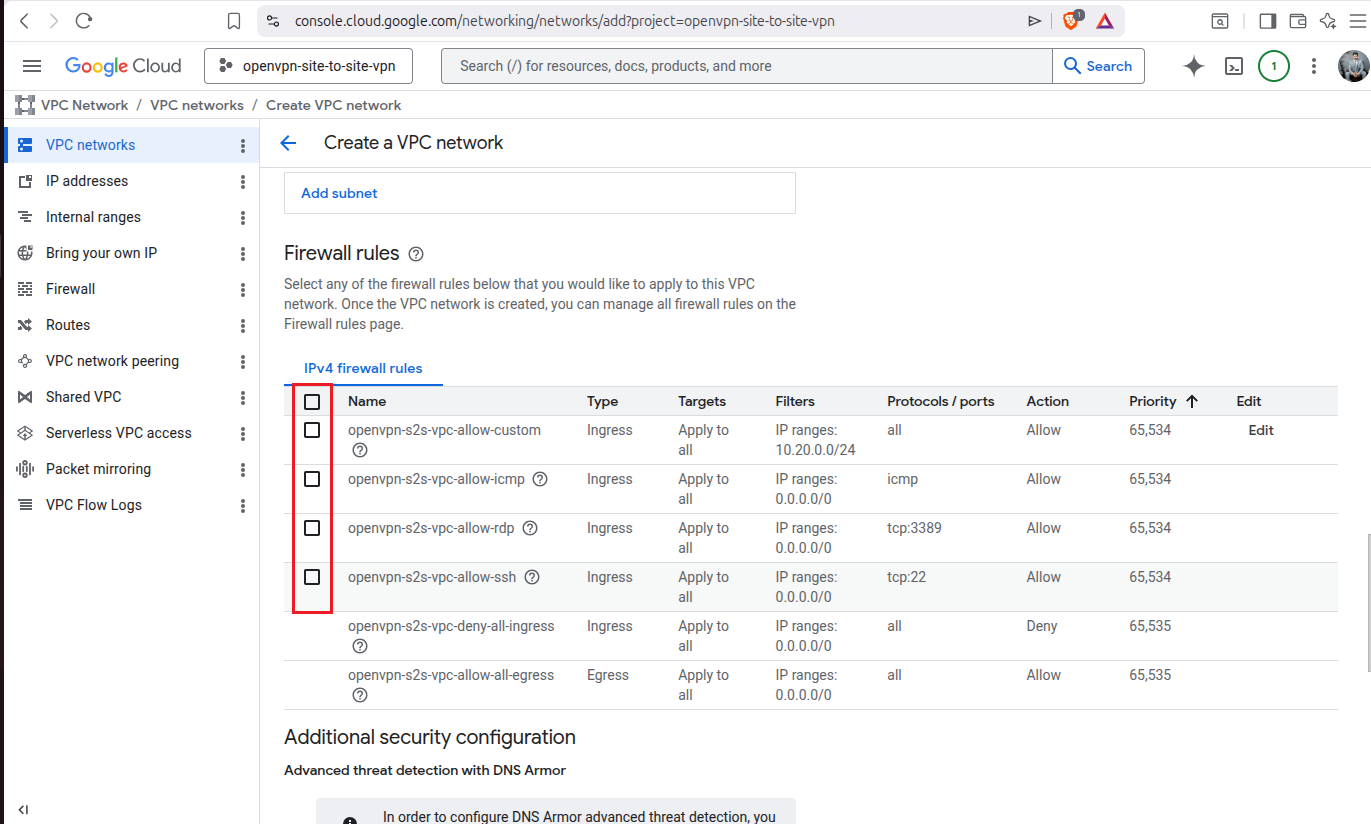Check the openvpn-s2s-vpc-allow-rdp rule

312,528
